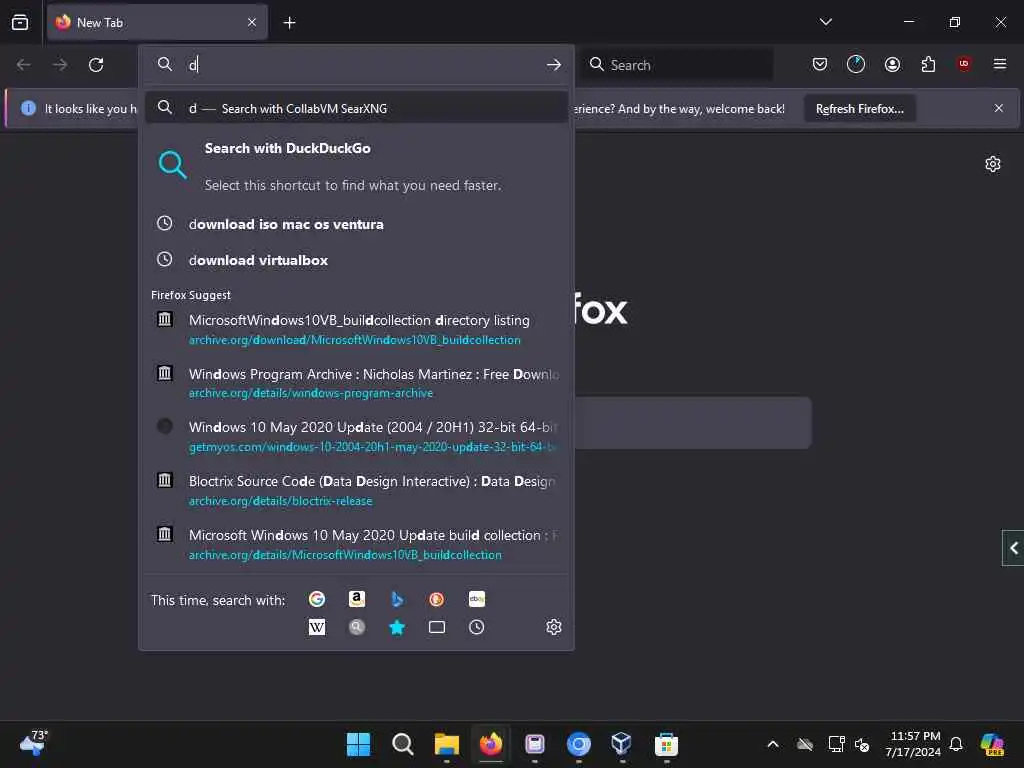Expand the sidebar chevron on right edge
The image size is (1024, 768).
[1014, 548]
